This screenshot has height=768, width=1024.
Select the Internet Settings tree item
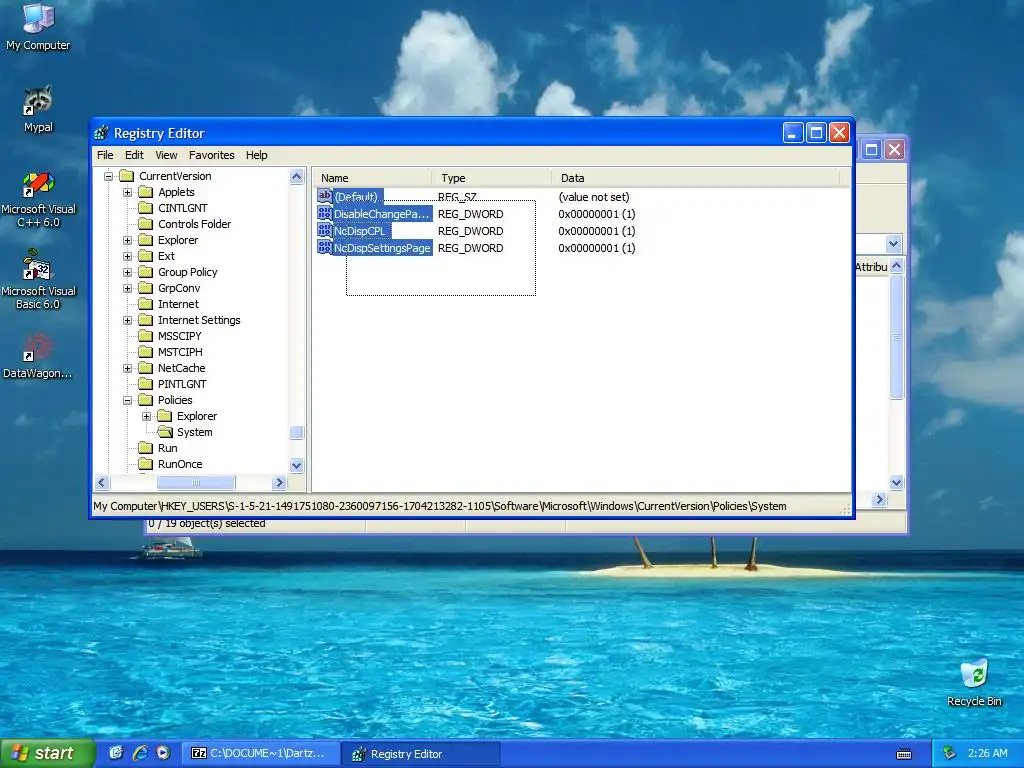click(x=199, y=320)
